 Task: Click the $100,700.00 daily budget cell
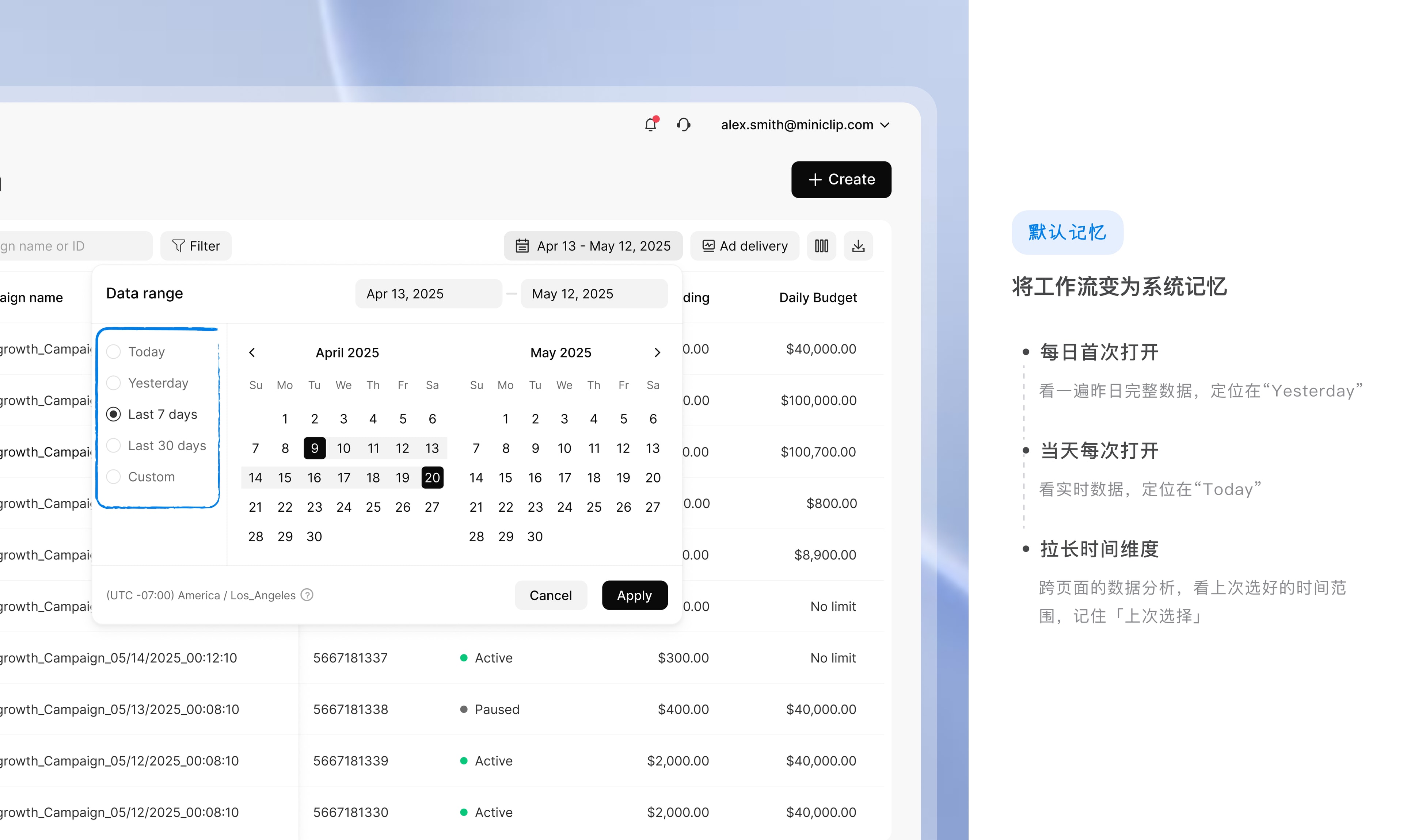(818, 452)
